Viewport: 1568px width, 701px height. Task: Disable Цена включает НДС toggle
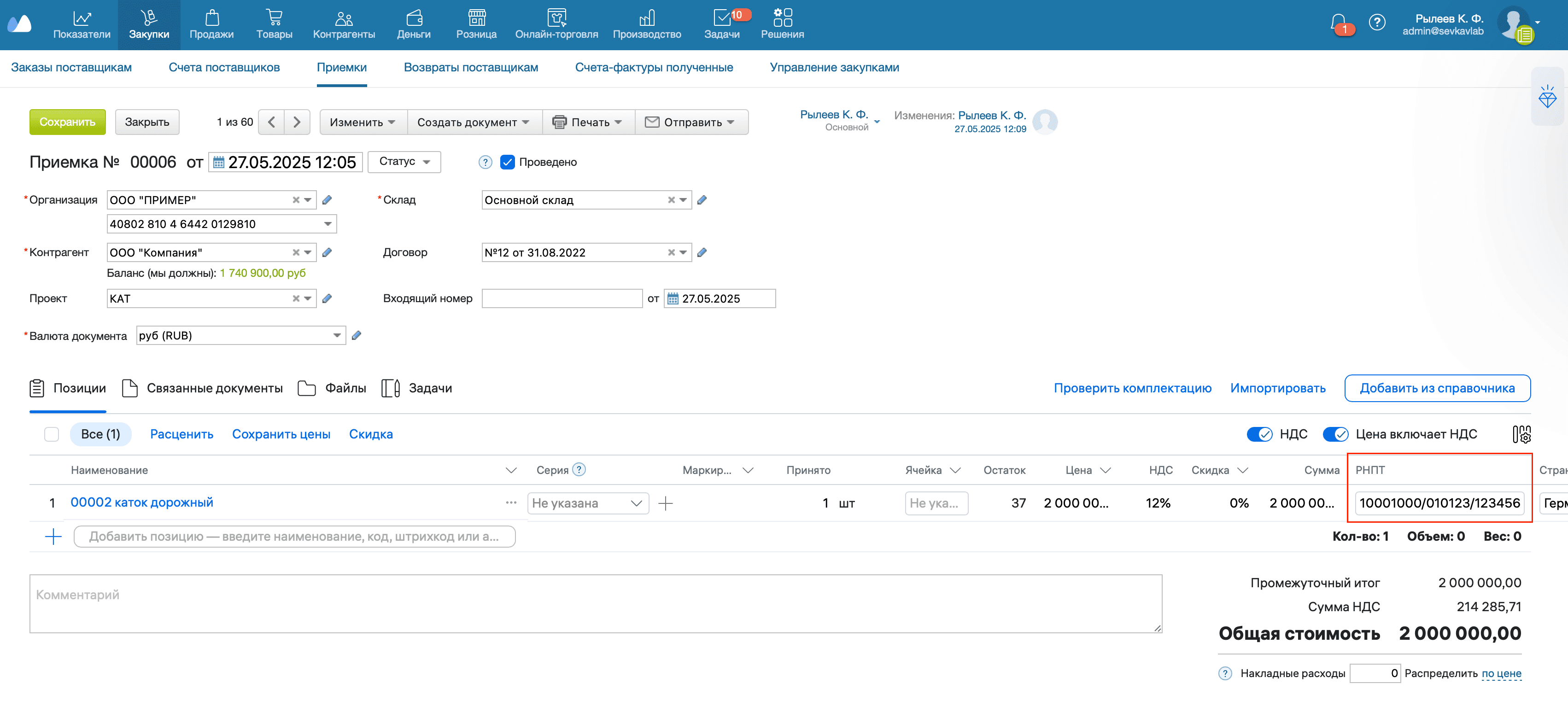tap(1335, 434)
